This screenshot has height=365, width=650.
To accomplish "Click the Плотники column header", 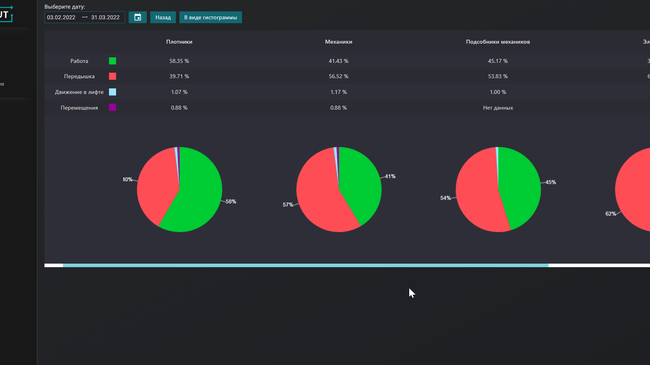I will point(179,42).
